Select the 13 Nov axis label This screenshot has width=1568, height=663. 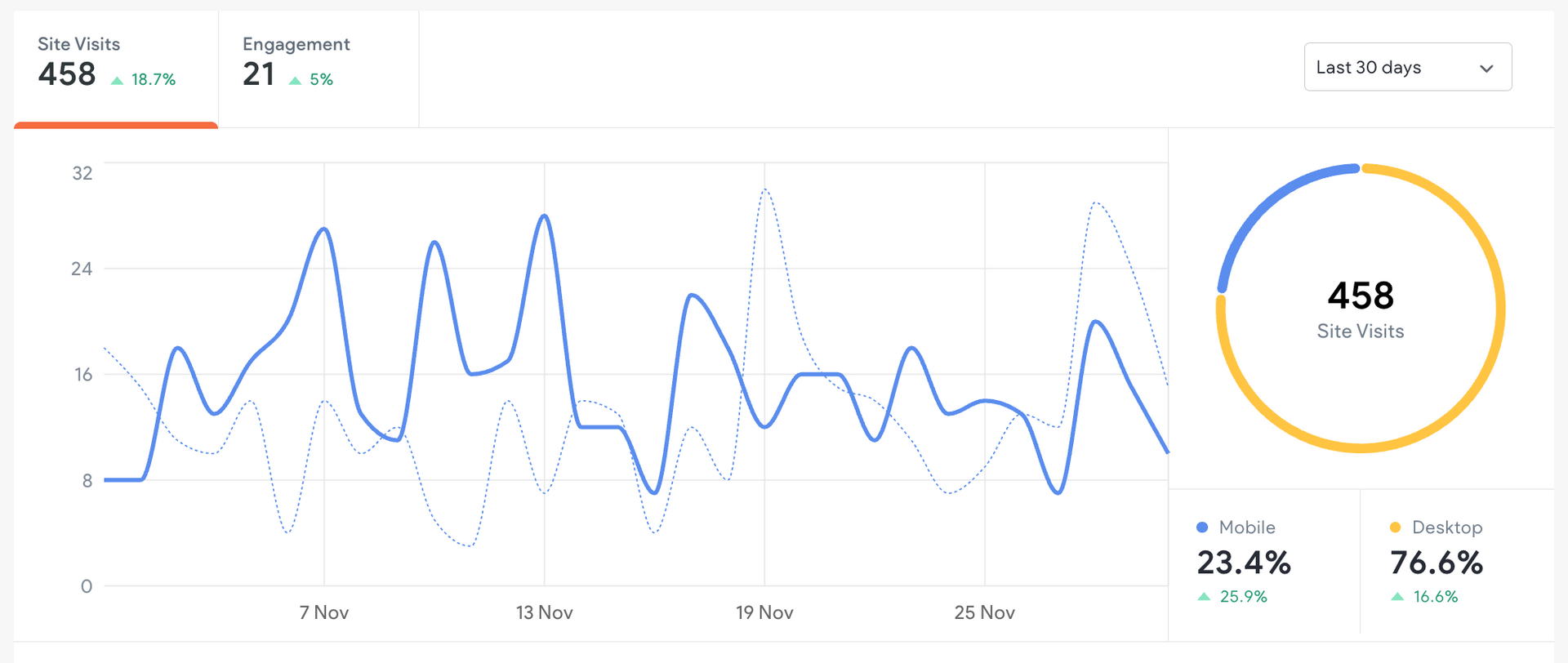pyautogui.click(x=544, y=612)
